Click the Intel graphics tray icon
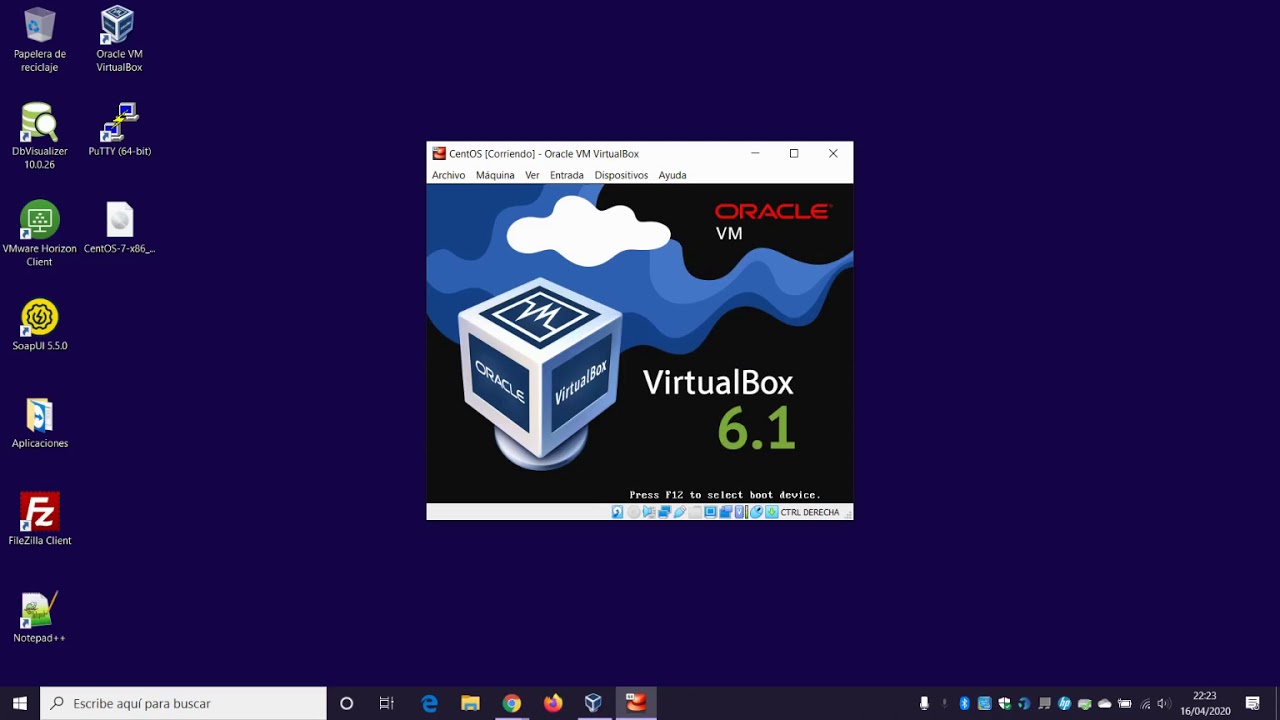 (985, 703)
